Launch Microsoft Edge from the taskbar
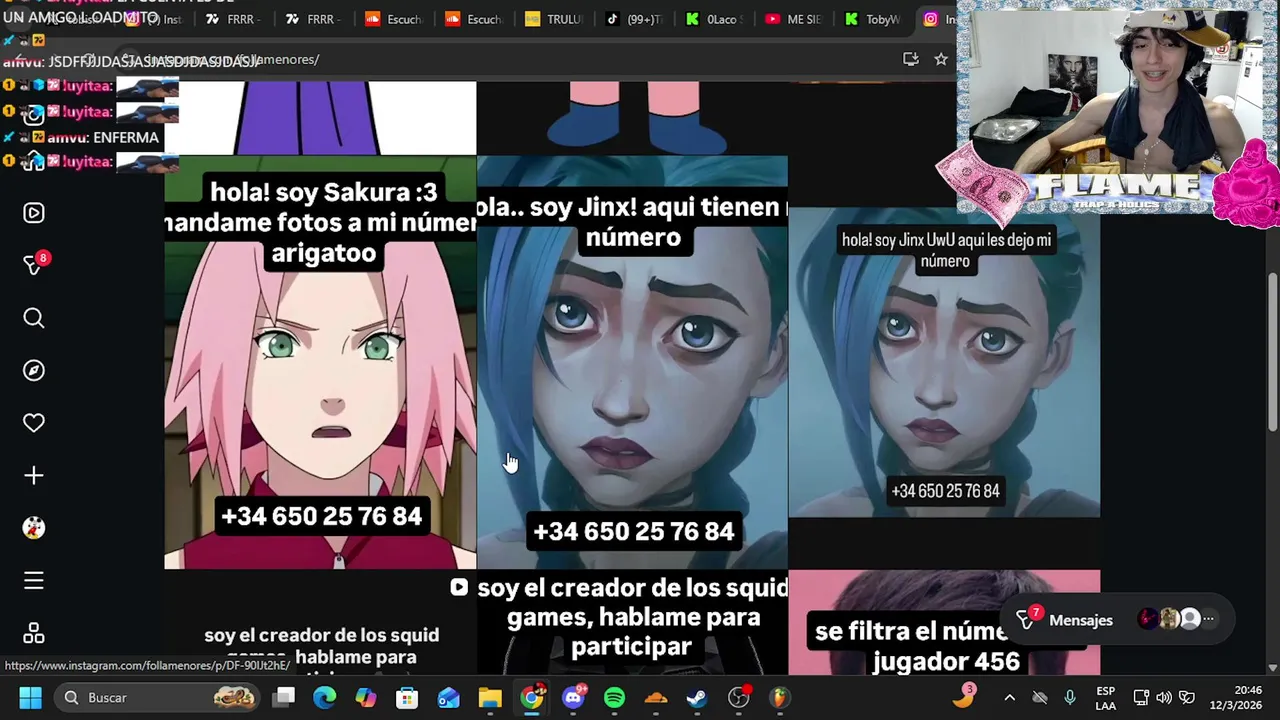Viewport: 1280px width, 720px height. pyautogui.click(x=325, y=697)
